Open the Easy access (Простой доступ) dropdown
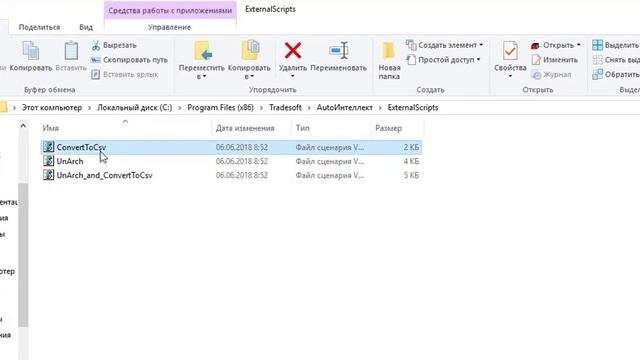Viewport: 640px width, 360px height. [x=443, y=60]
